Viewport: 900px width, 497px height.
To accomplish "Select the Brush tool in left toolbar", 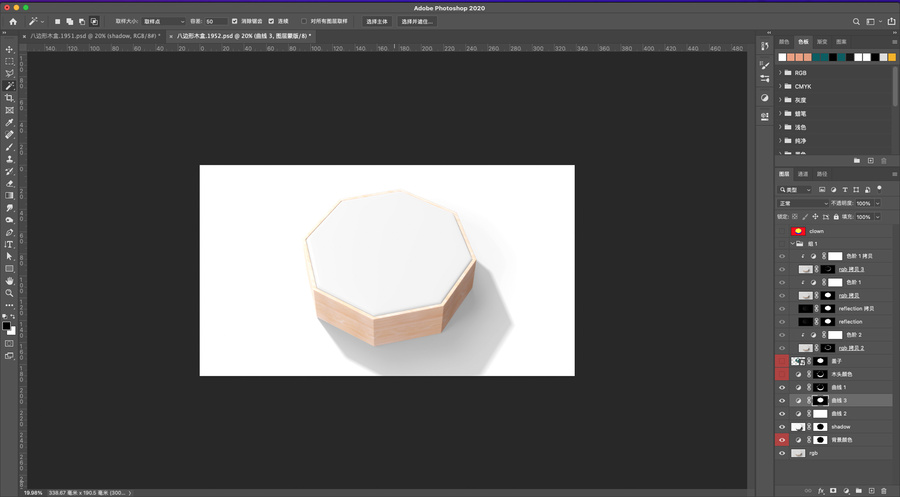I will pyautogui.click(x=9, y=147).
